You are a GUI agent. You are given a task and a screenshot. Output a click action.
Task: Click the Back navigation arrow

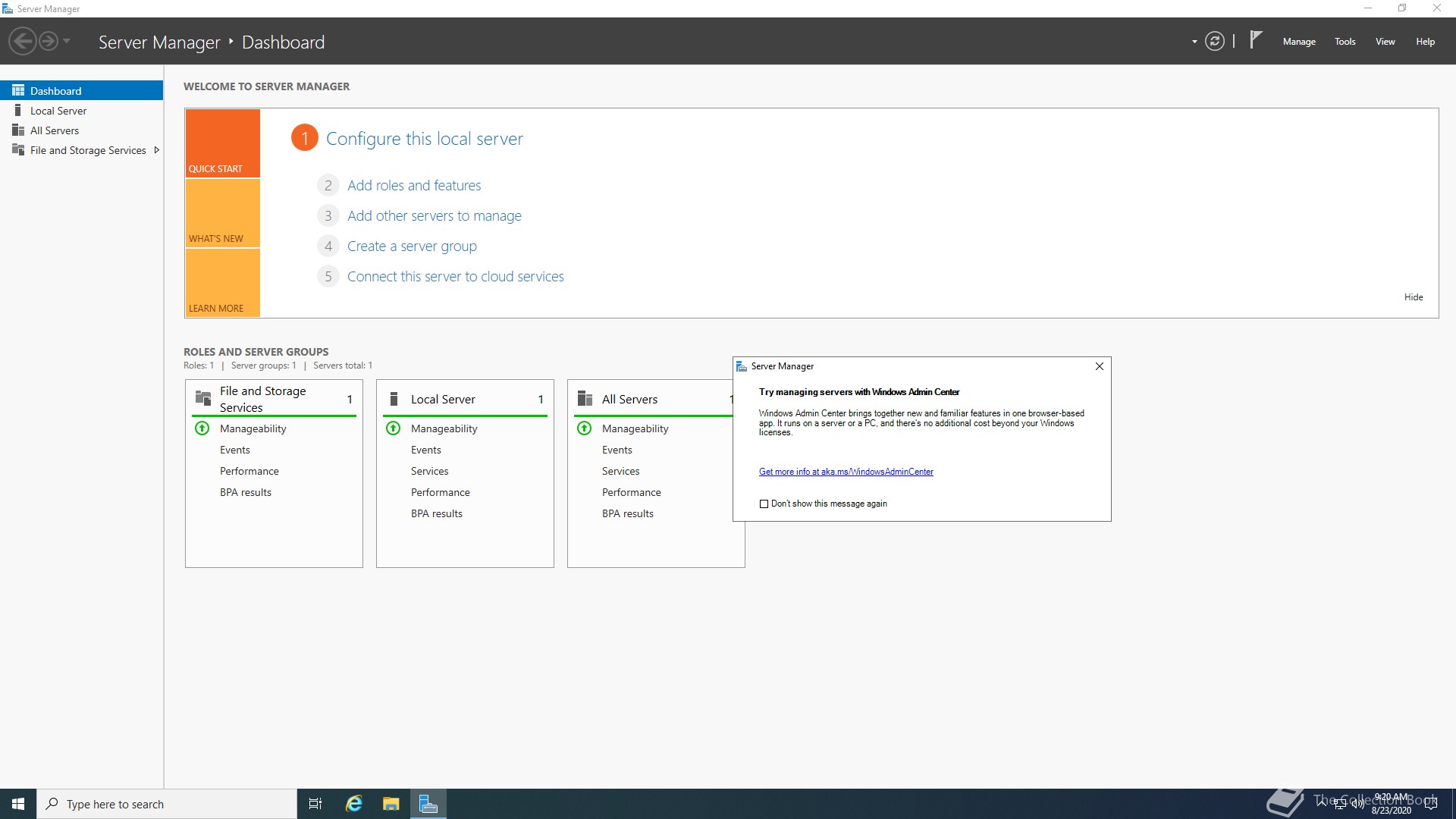click(23, 41)
